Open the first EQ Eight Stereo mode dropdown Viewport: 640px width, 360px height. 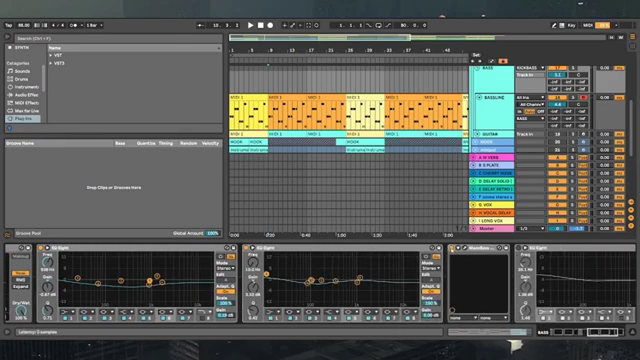tap(225, 269)
